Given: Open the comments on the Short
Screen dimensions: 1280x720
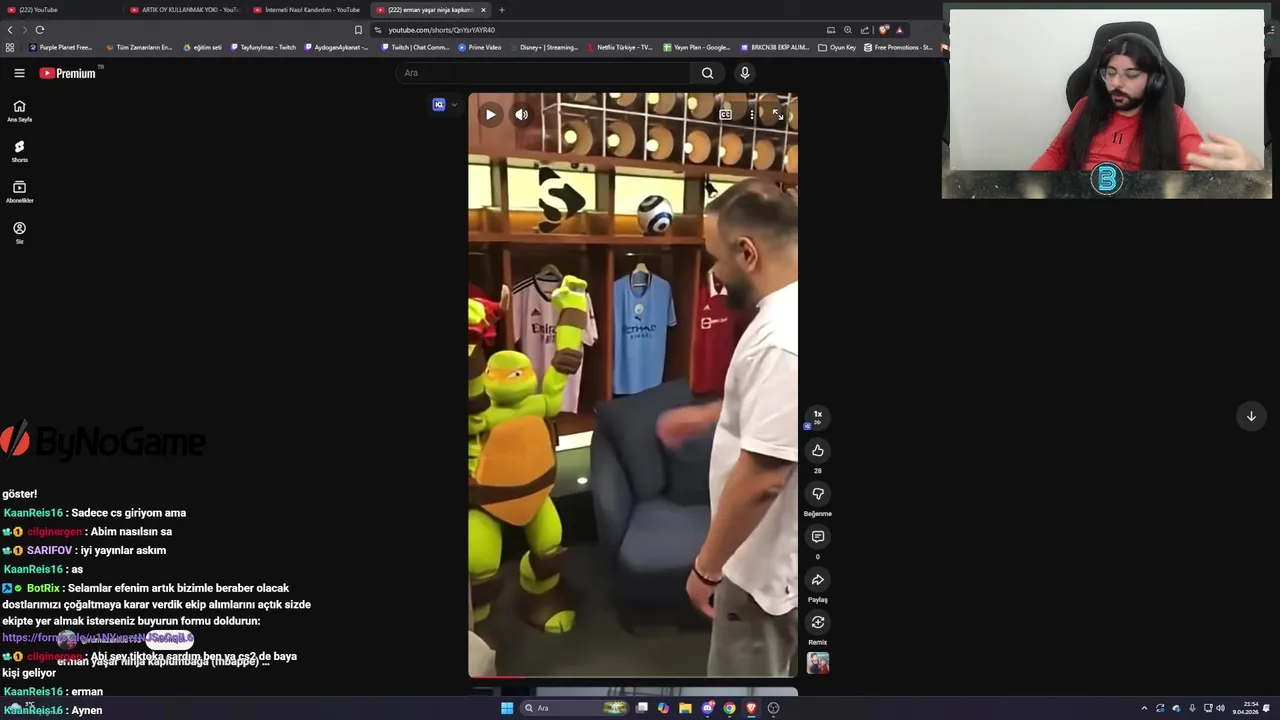Looking at the screenshot, I should tap(817, 537).
